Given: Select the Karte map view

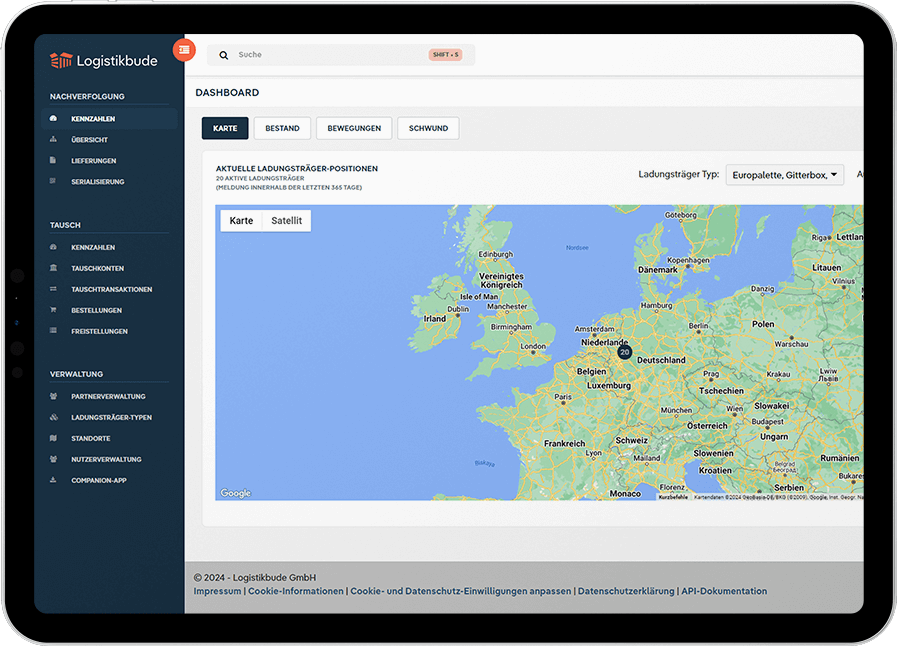Looking at the screenshot, I should tap(241, 221).
